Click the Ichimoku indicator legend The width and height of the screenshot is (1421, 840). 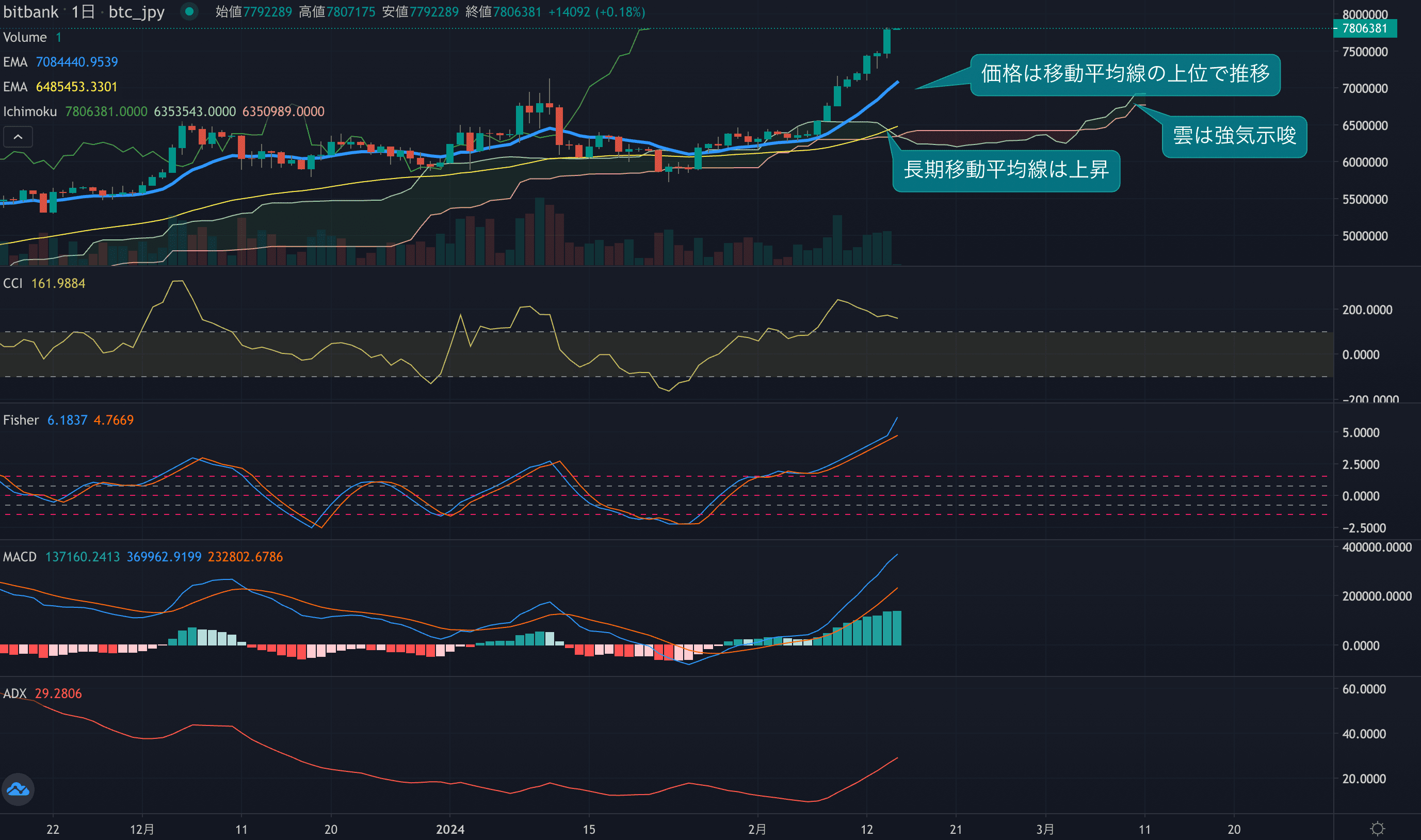coord(30,111)
